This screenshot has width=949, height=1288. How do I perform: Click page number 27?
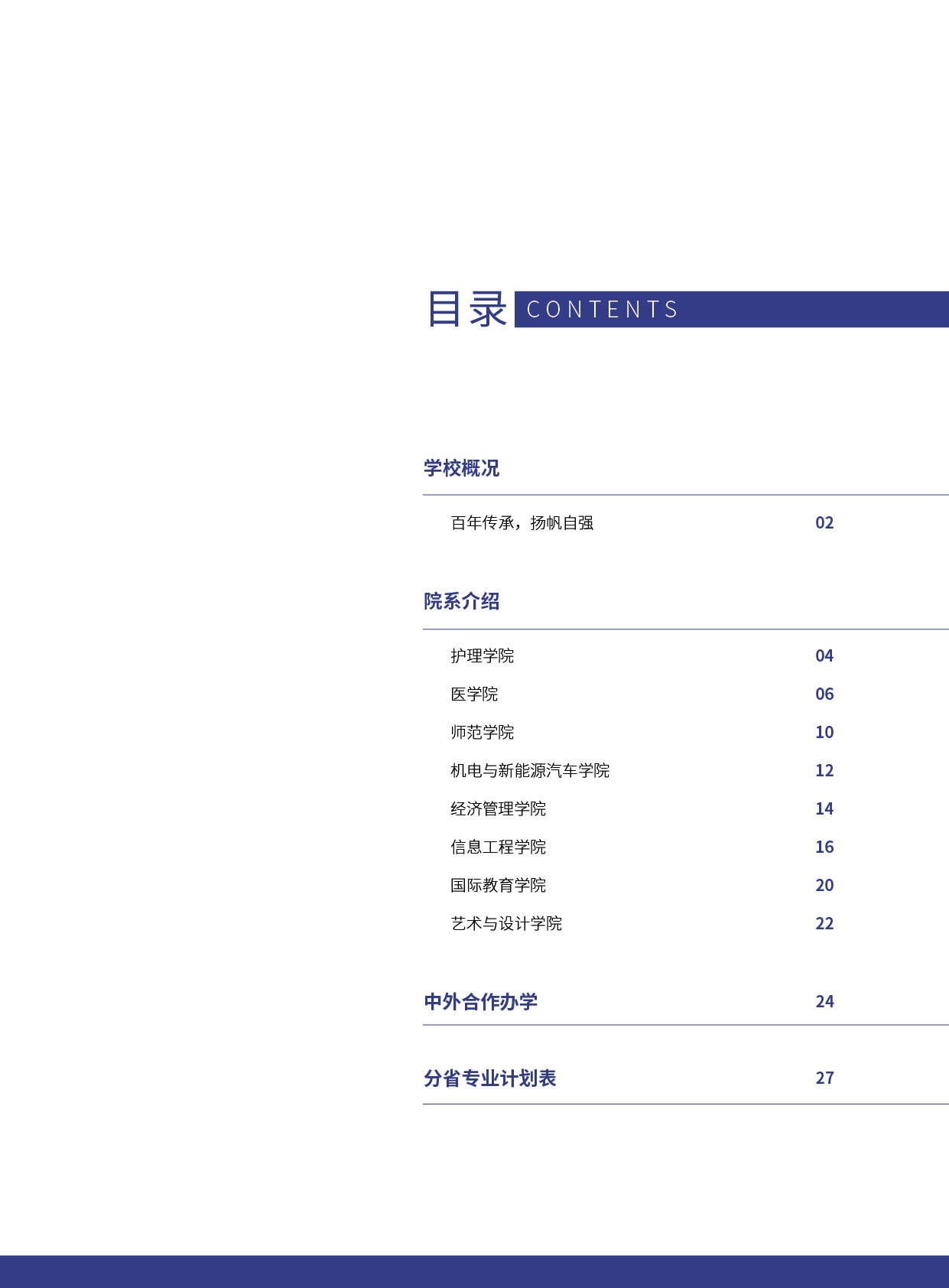(x=824, y=1078)
